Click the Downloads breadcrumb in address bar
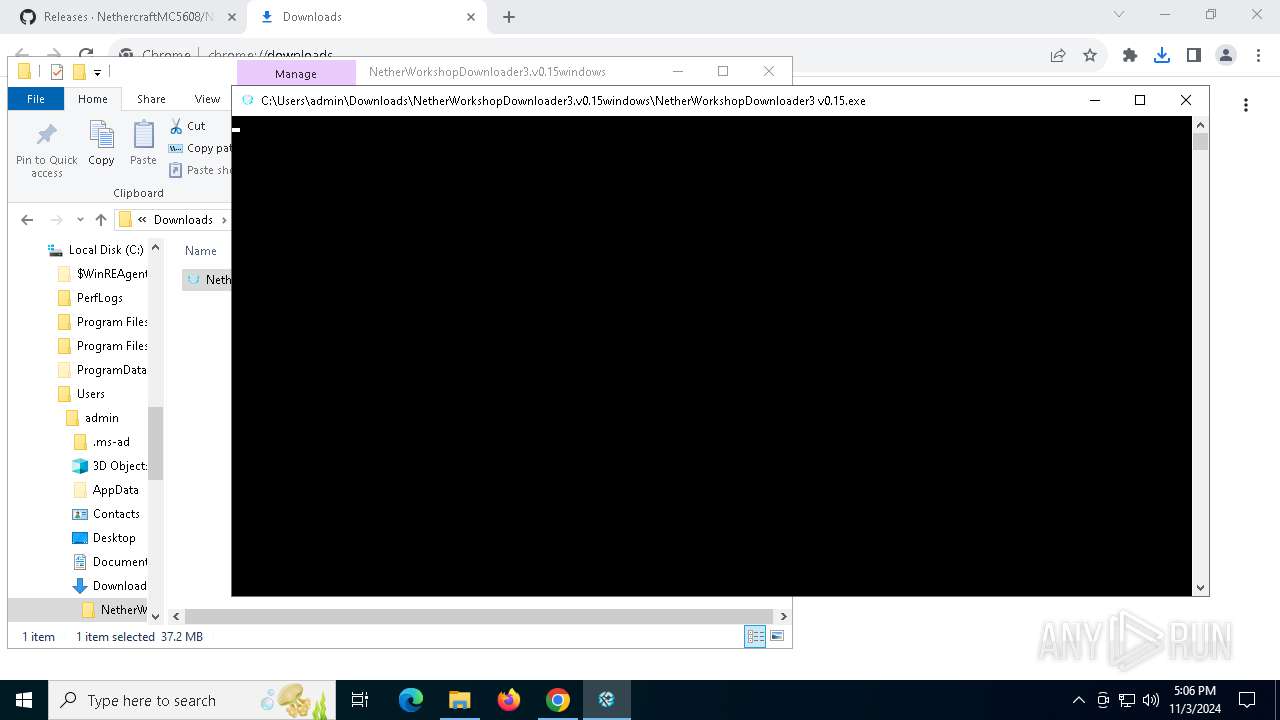 [x=183, y=220]
